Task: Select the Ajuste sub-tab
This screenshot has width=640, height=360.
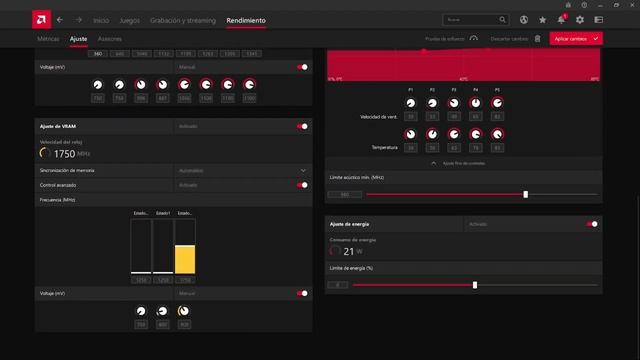Action: (78, 39)
